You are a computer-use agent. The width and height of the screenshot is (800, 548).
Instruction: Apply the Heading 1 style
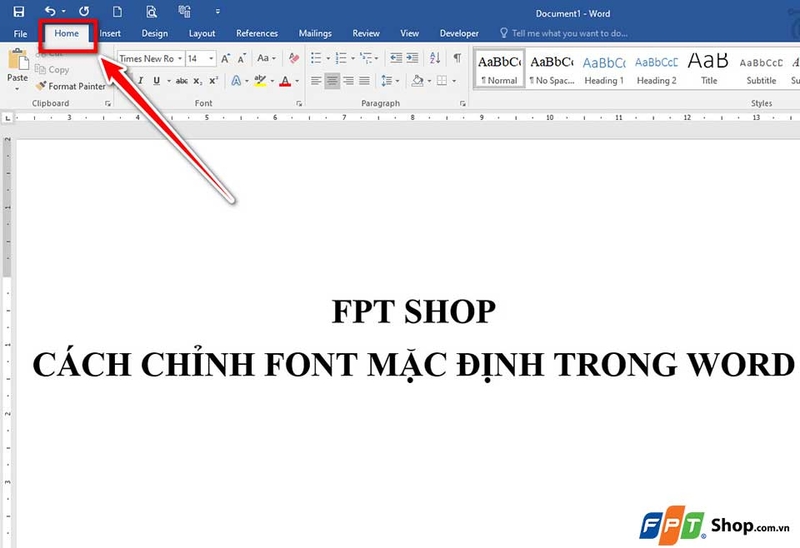pos(604,69)
